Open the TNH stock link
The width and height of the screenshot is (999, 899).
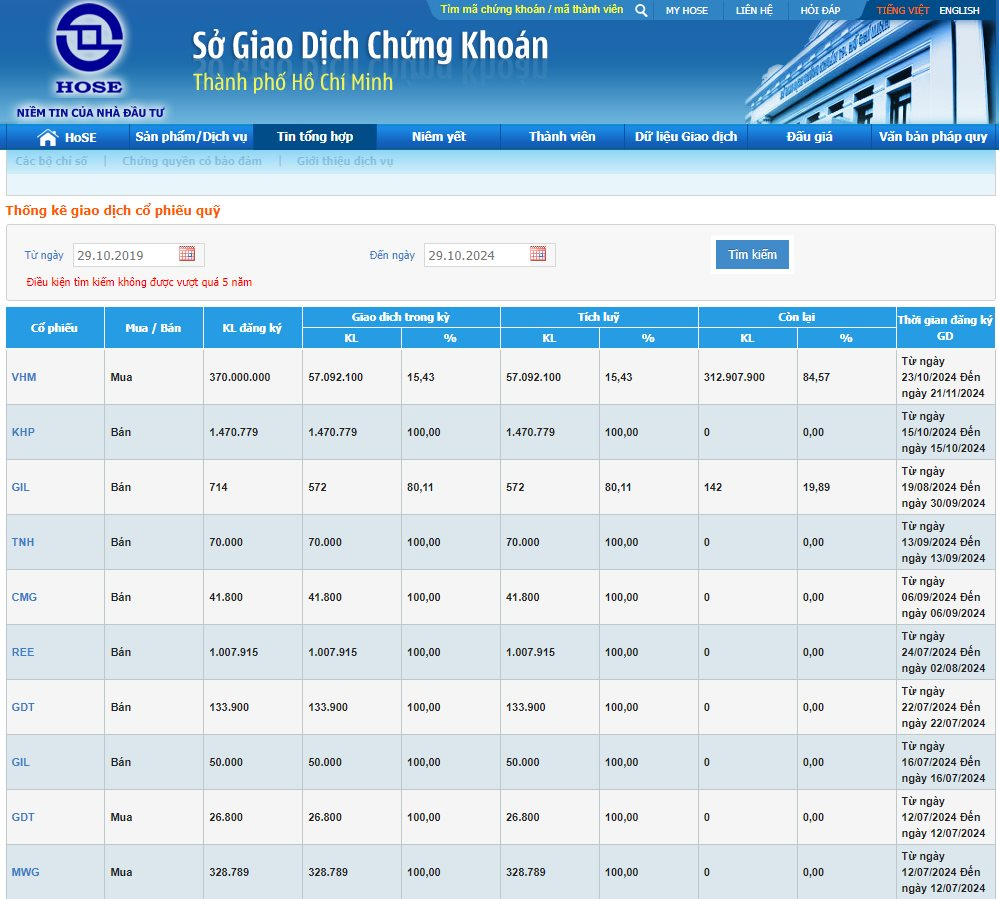(23, 542)
